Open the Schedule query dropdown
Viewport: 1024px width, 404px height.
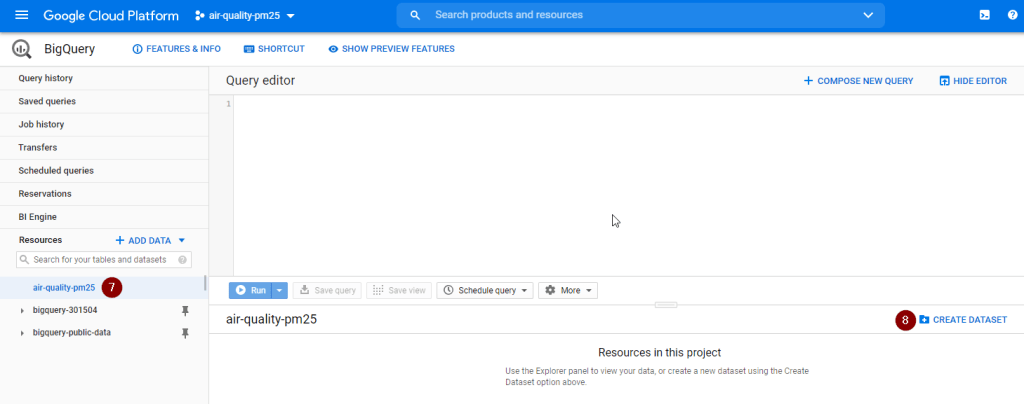pyautogui.click(x=485, y=290)
